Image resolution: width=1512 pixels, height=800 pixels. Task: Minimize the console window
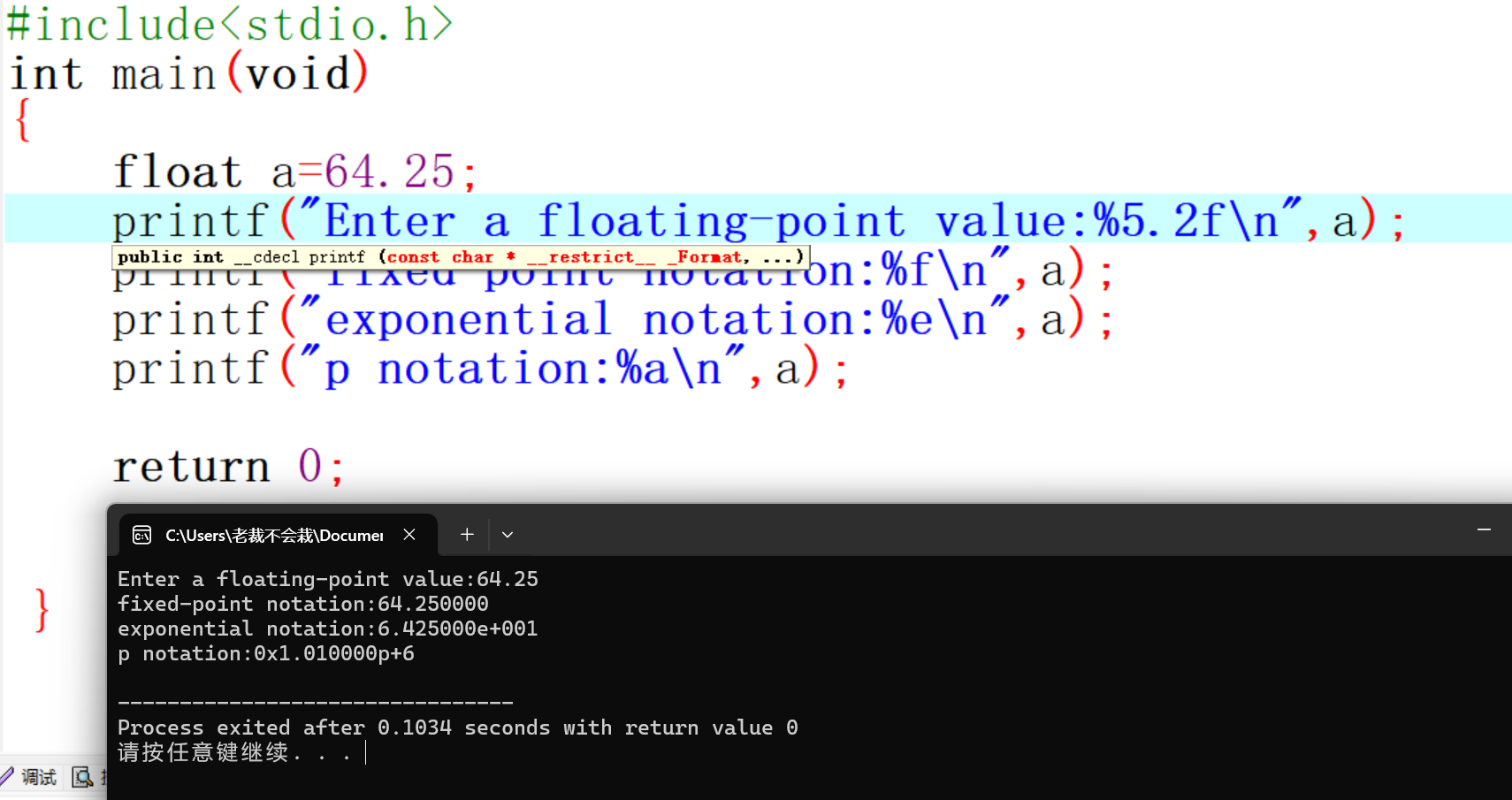point(1484,530)
